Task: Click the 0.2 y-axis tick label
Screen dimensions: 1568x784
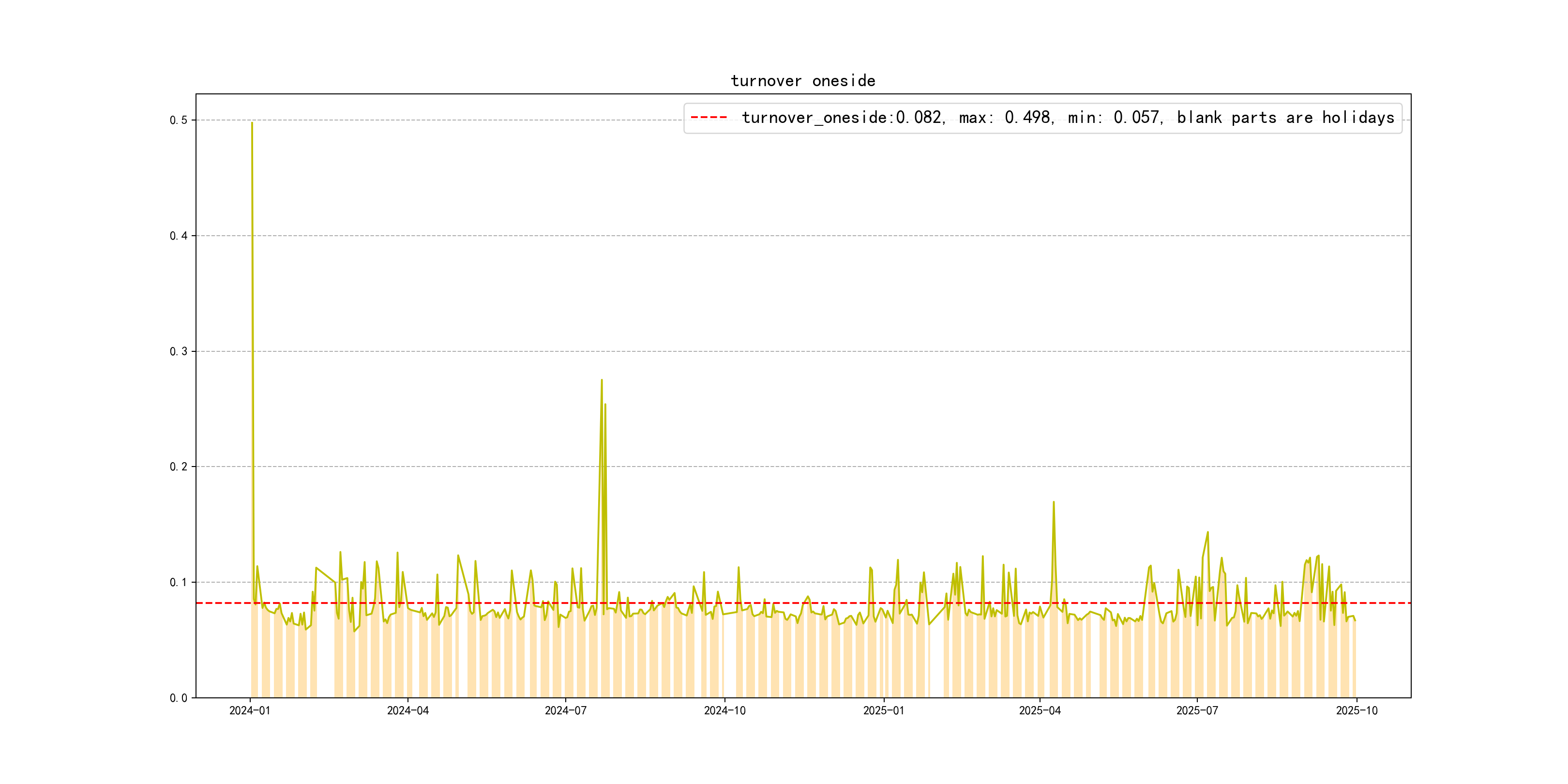Action: point(179,467)
